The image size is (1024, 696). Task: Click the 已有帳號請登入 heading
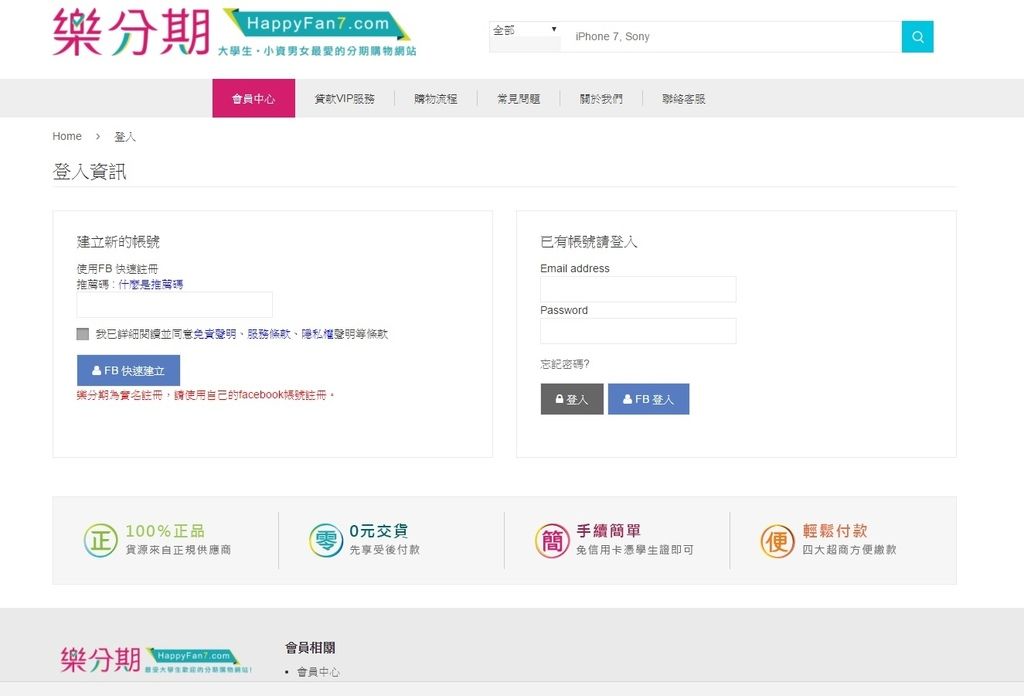point(588,242)
